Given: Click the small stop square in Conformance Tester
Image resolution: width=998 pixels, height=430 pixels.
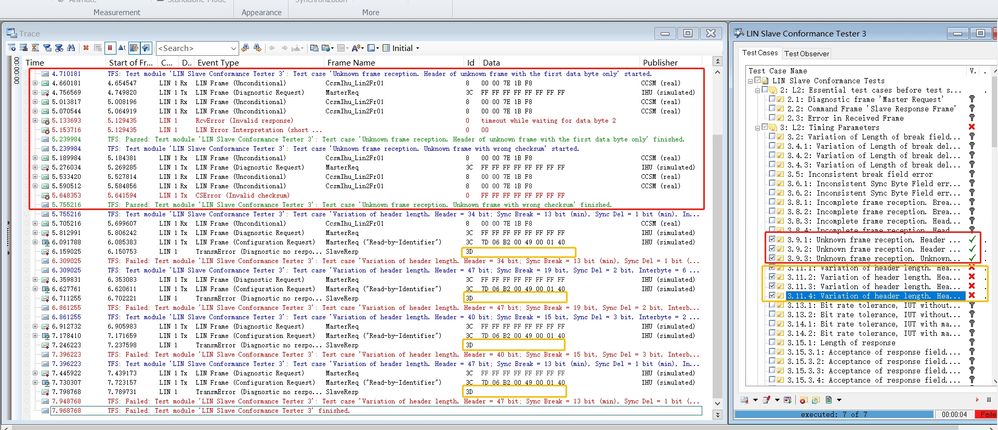Looking at the screenshot, I should pyautogui.click(x=989, y=400).
